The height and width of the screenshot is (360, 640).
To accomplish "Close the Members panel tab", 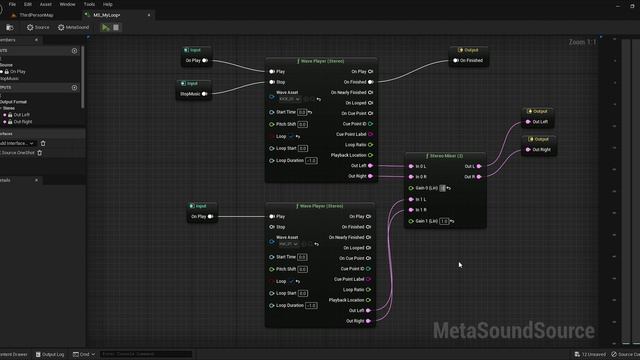I will 36,40.
